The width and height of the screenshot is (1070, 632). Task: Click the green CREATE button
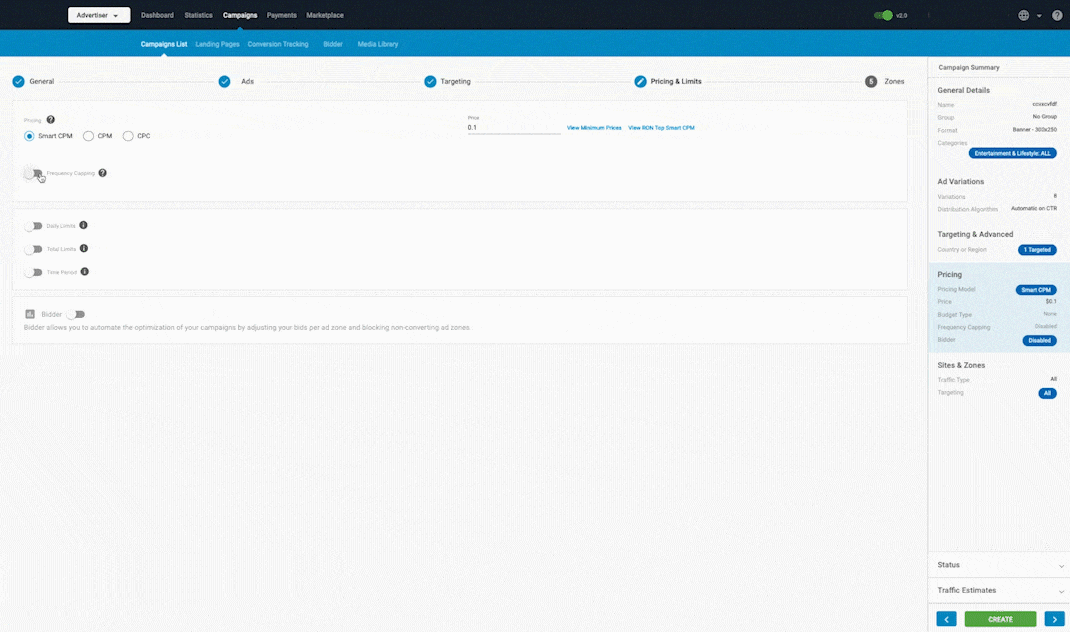pyautogui.click(x=1000, y=619)
